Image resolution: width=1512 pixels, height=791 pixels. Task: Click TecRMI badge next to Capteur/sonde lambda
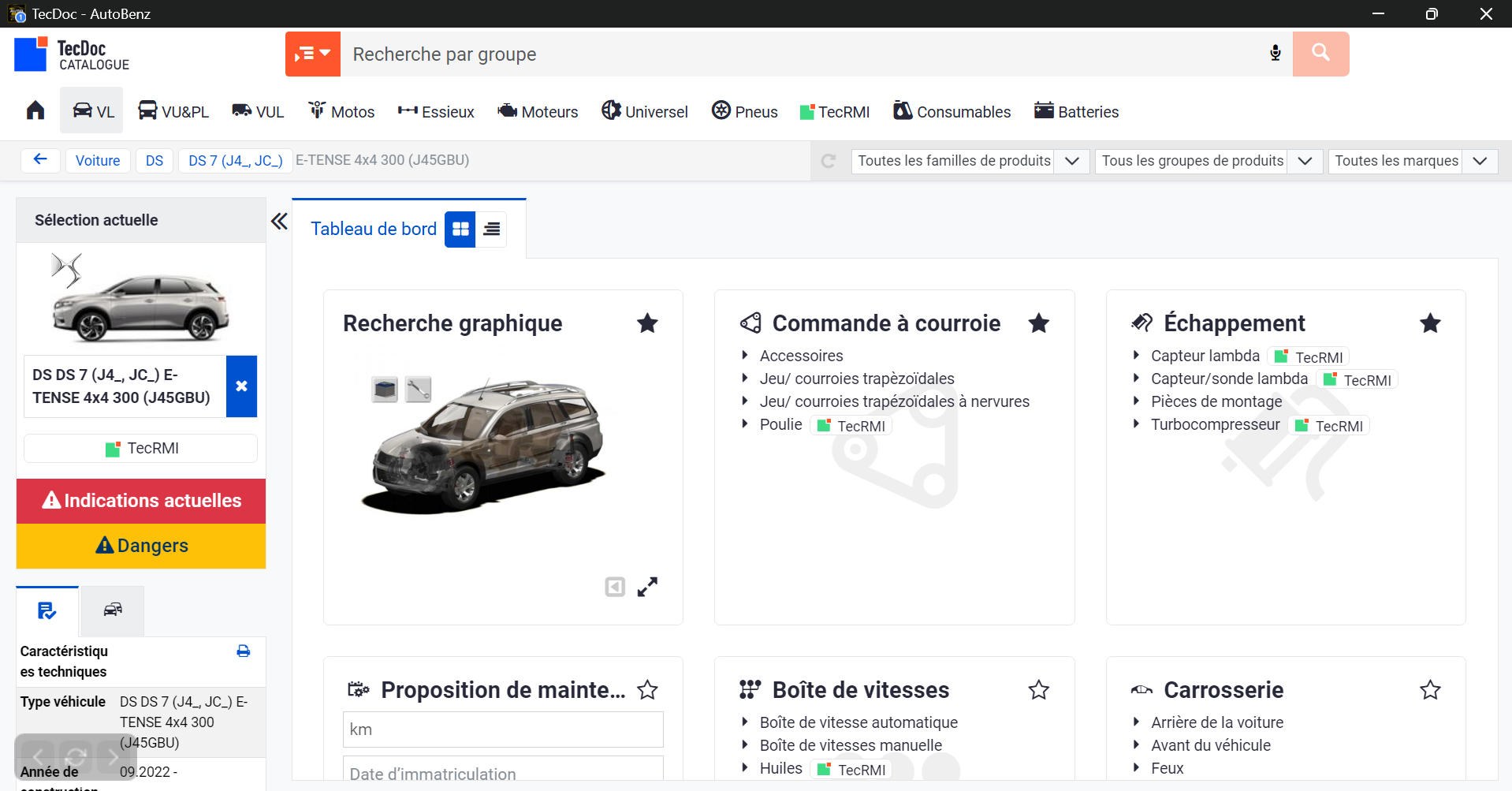point(1357,380)
